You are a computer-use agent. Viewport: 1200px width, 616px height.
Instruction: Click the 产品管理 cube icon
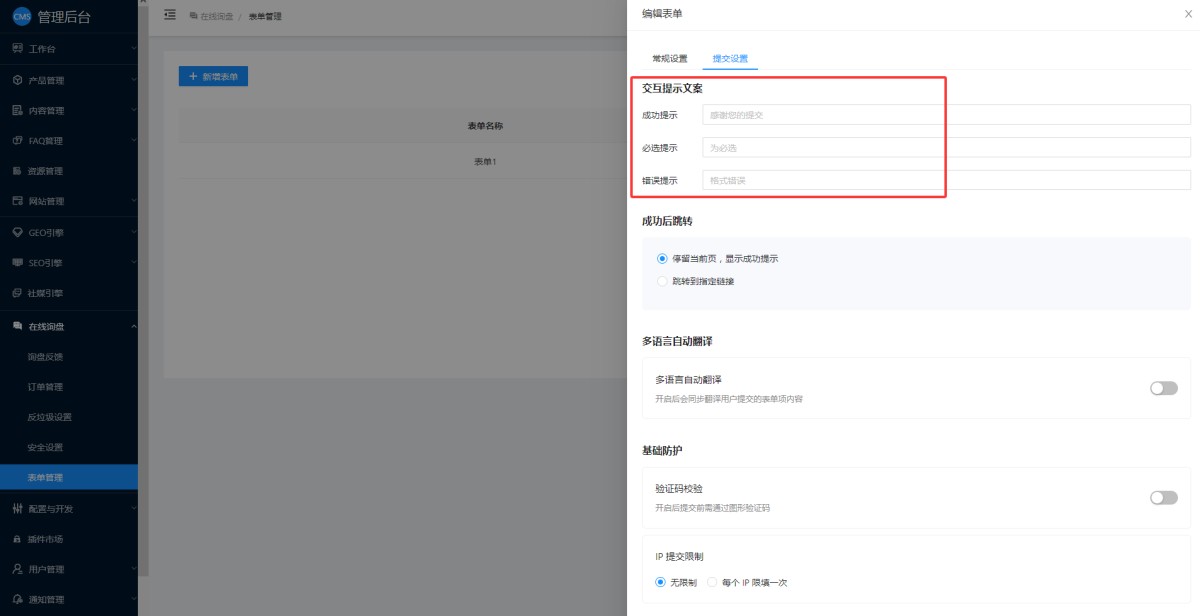pyautogui.click(x=17, y=80)
